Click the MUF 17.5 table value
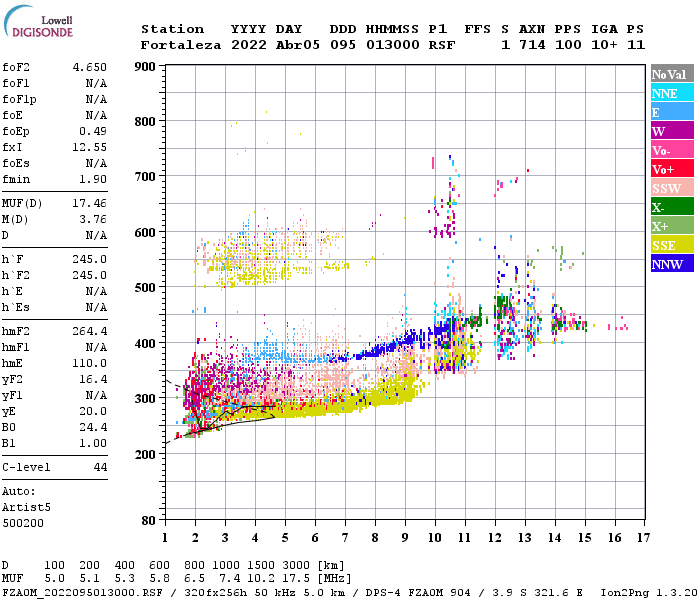 click(296, 579)
